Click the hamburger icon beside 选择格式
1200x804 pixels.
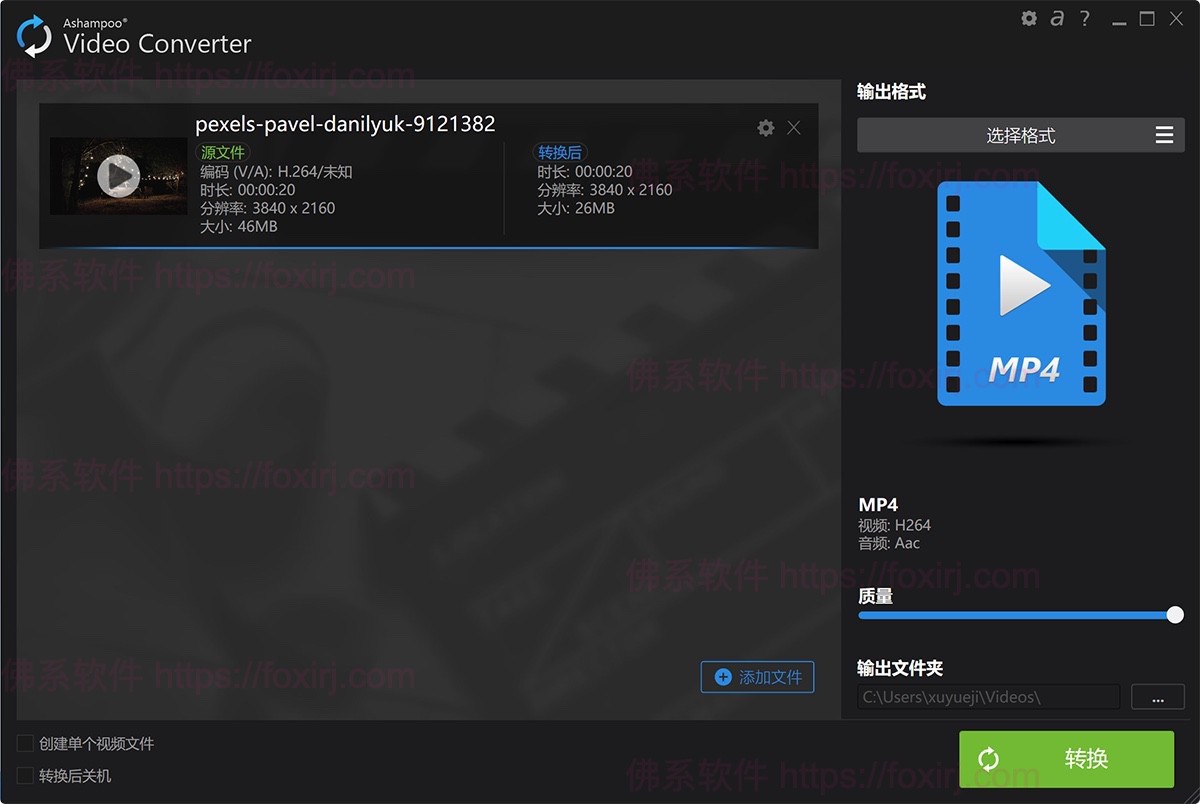pos(1163,135)
